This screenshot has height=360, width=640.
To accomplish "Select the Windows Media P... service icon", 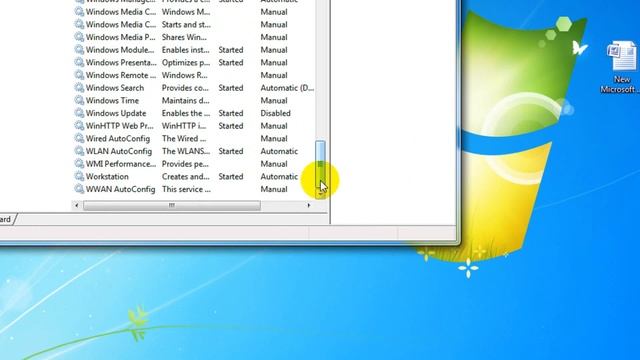I will (79, 37).
